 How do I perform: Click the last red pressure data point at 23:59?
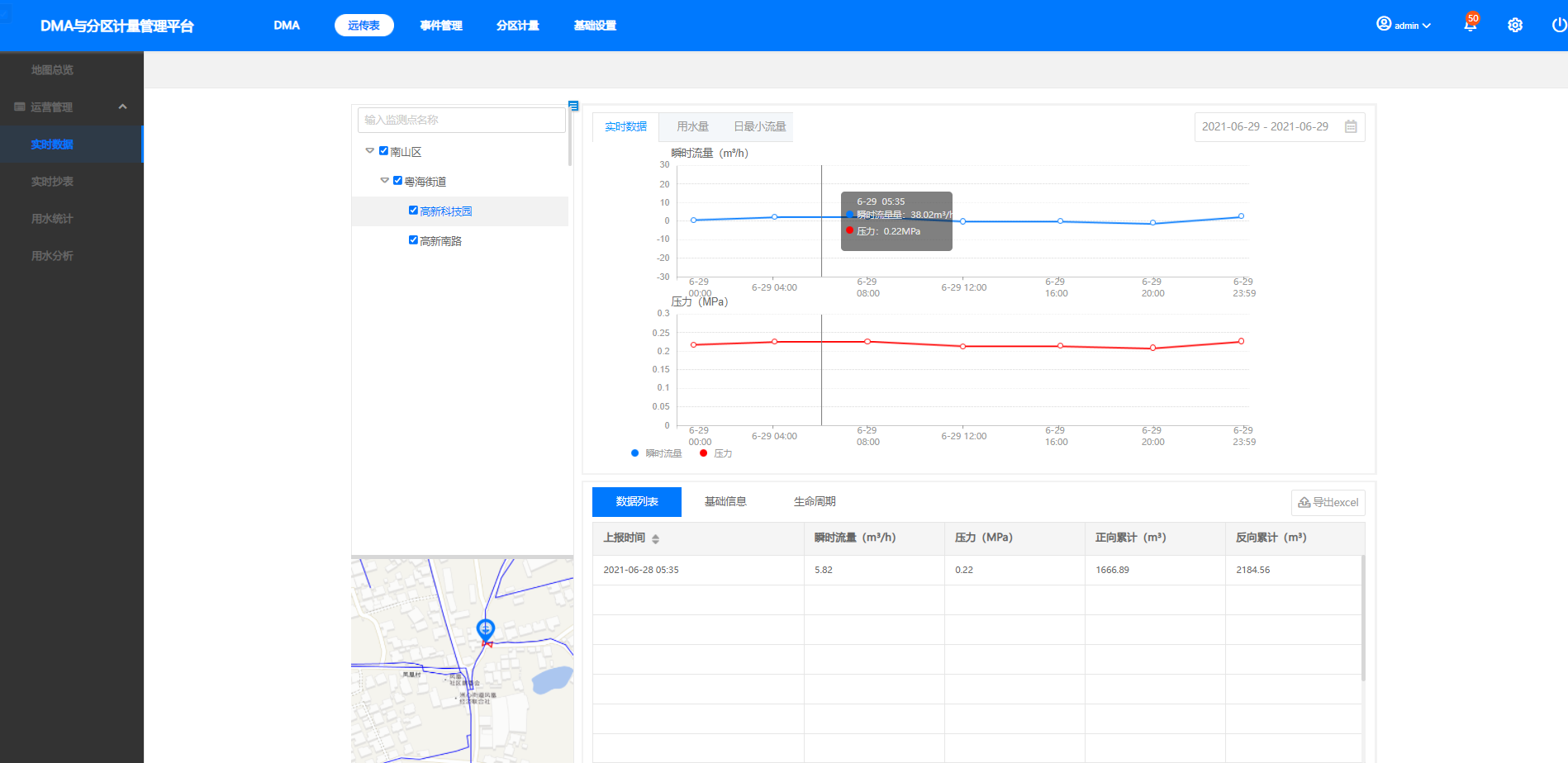pyautogui.click(x=1241, y=341)
